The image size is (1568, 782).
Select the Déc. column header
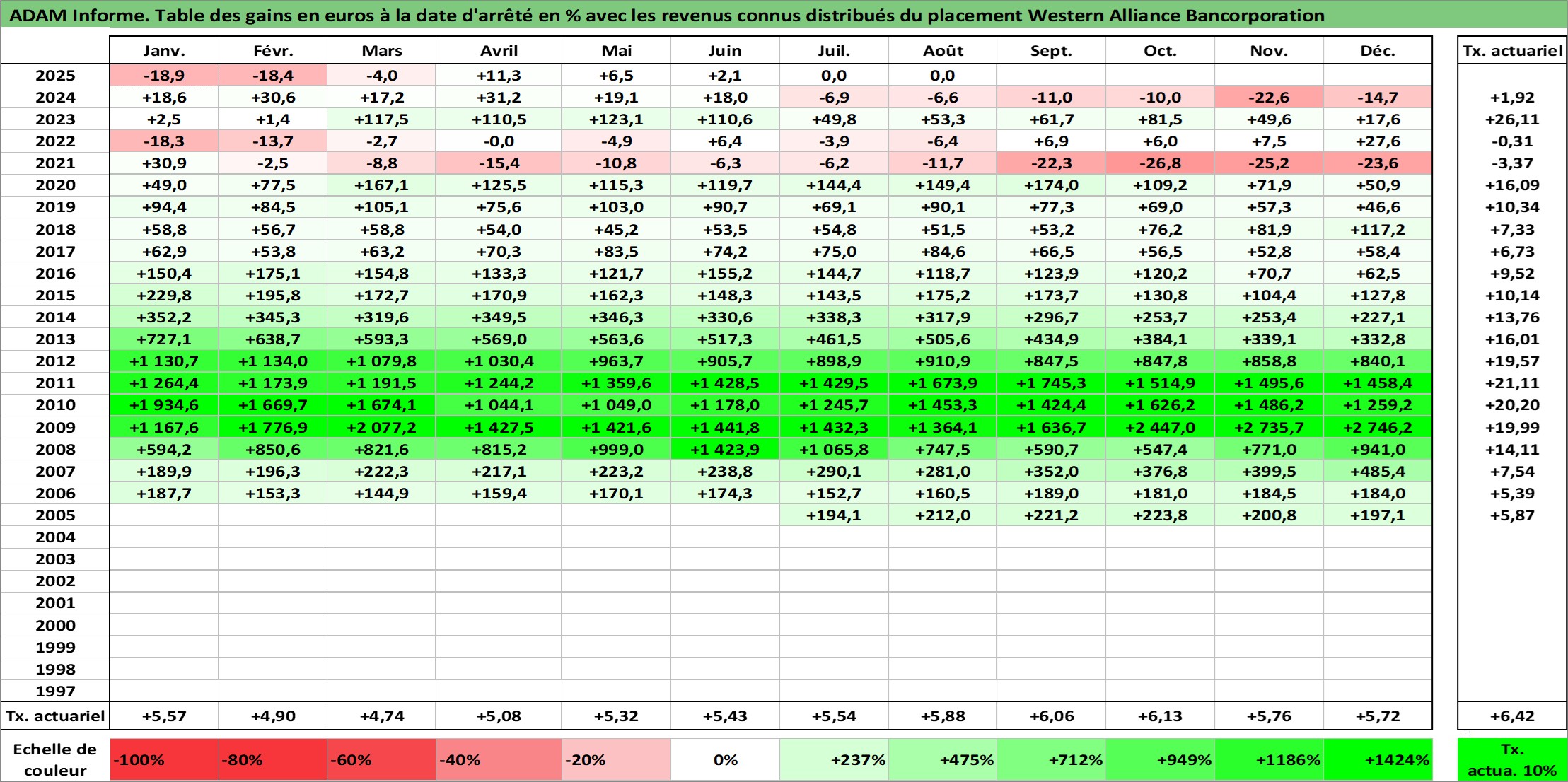coord(1378,51)
